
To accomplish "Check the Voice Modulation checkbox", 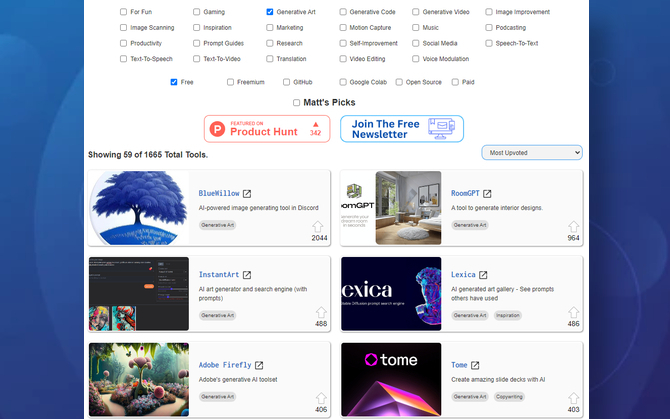I will tap(416, 59).
